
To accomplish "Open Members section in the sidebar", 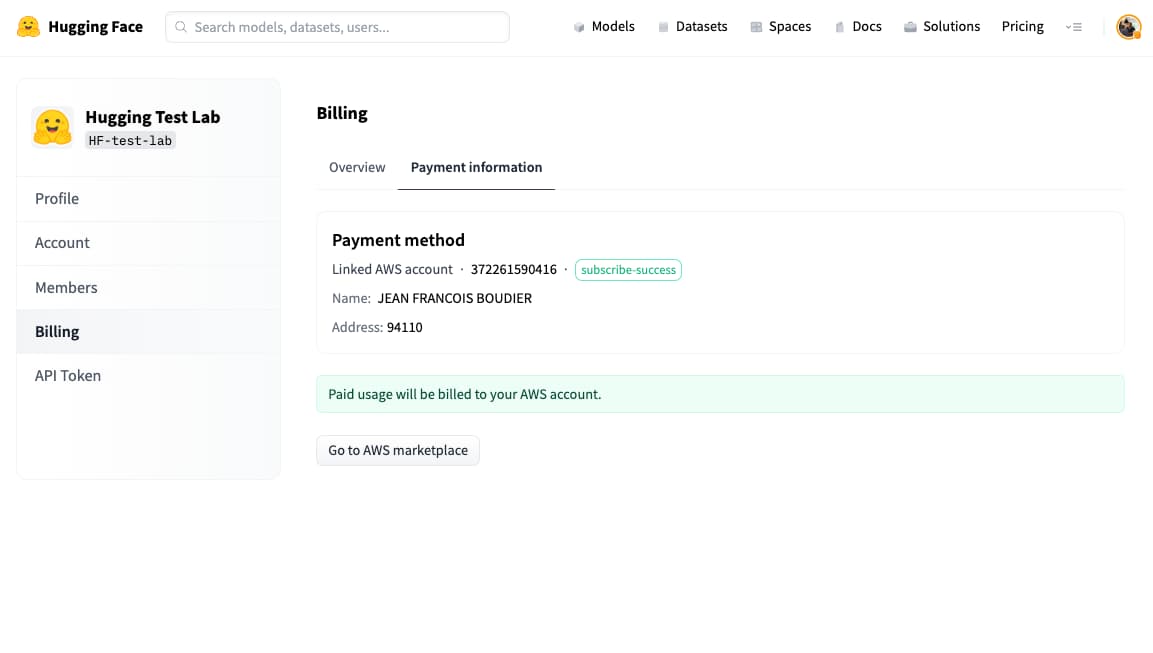I will point(66,288).
